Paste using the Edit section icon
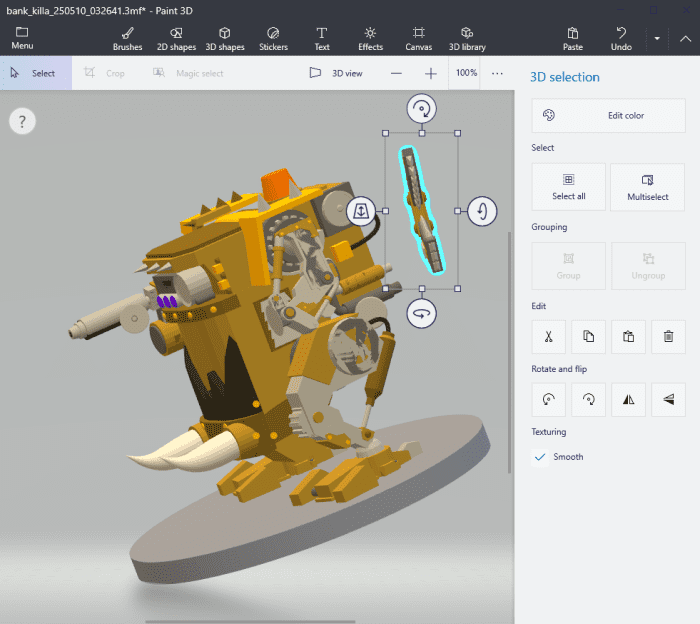 [x=628, y=337]
